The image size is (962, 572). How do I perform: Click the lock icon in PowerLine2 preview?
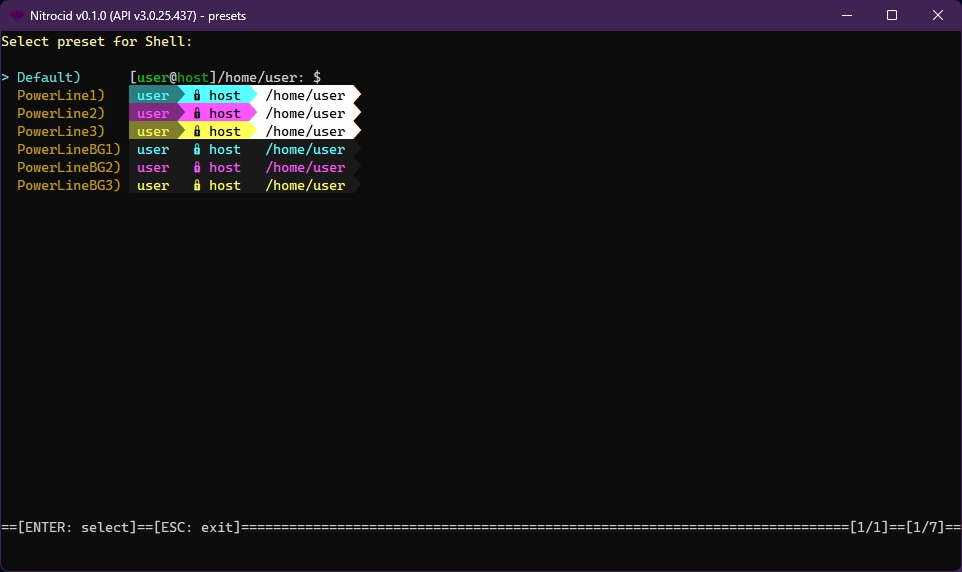(197, 114)
